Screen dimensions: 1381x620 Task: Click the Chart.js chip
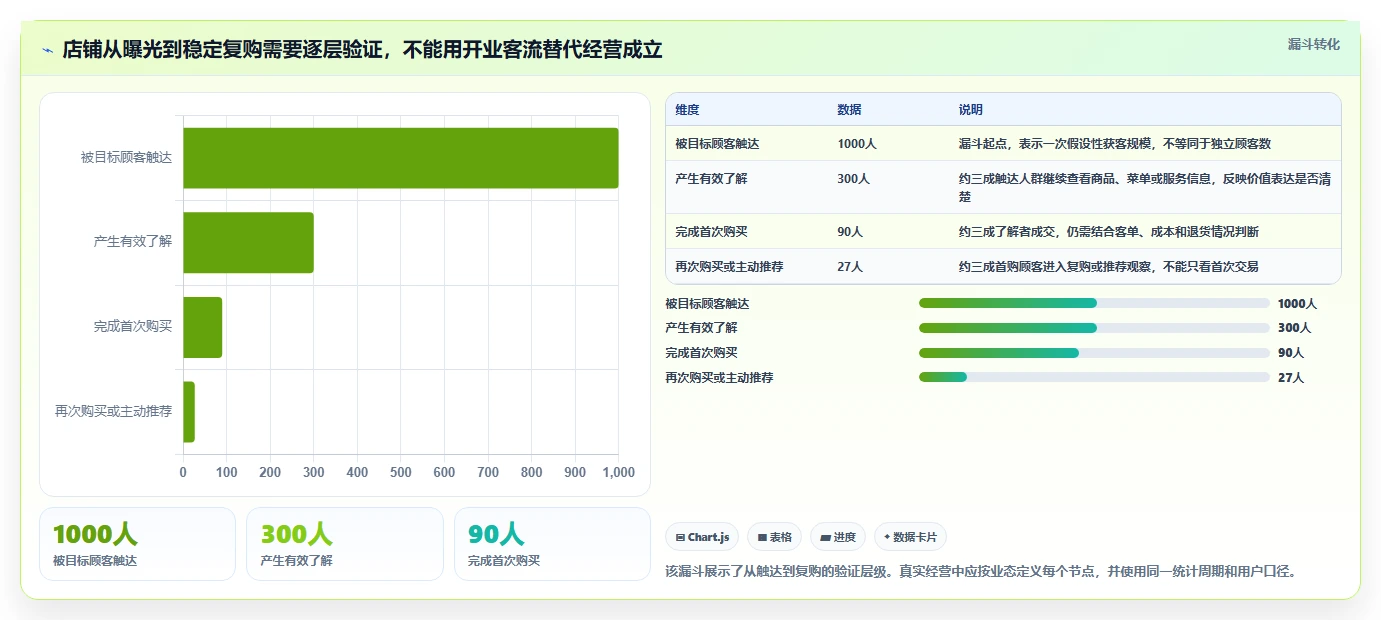coord(702,537)
